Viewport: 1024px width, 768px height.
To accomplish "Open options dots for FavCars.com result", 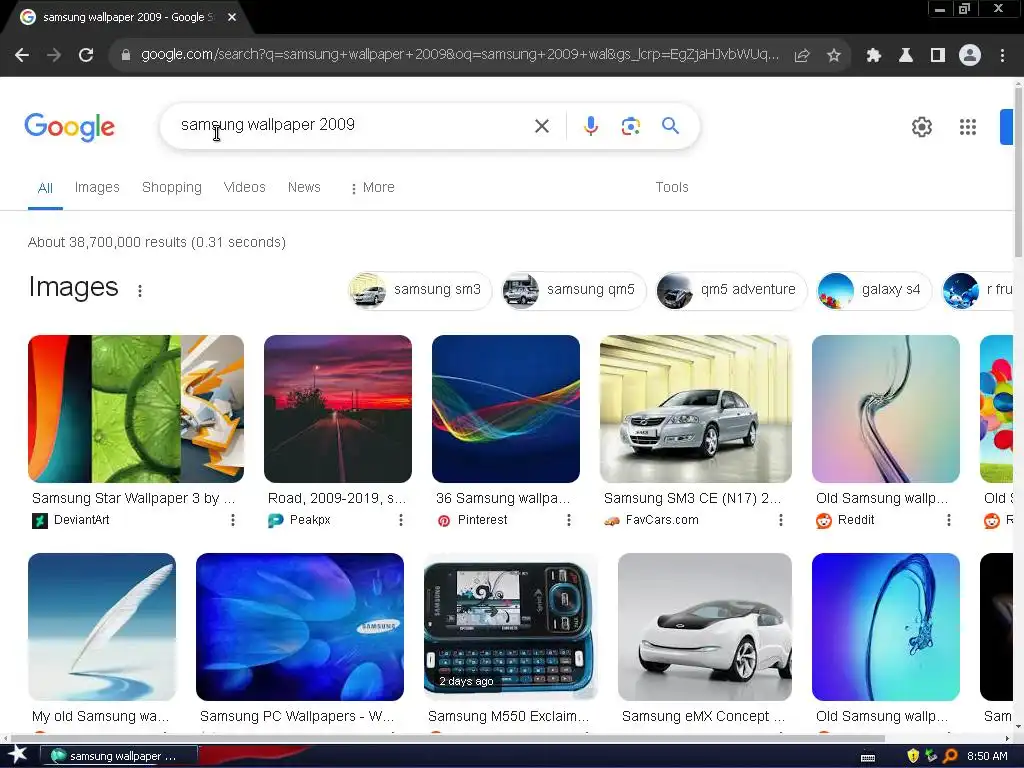I will pyautogui.click(x=780, y=520).
